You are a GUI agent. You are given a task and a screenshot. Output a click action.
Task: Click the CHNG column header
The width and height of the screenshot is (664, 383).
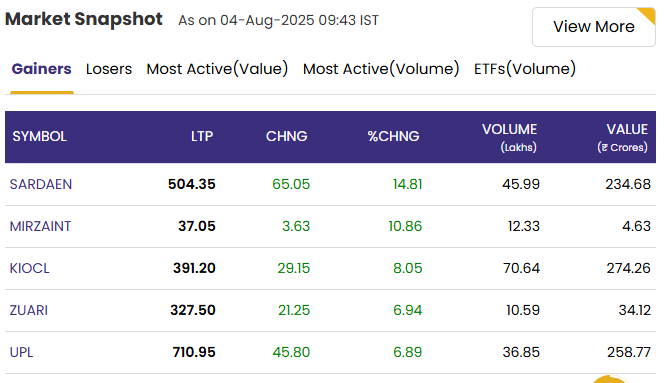click(287, 136)
